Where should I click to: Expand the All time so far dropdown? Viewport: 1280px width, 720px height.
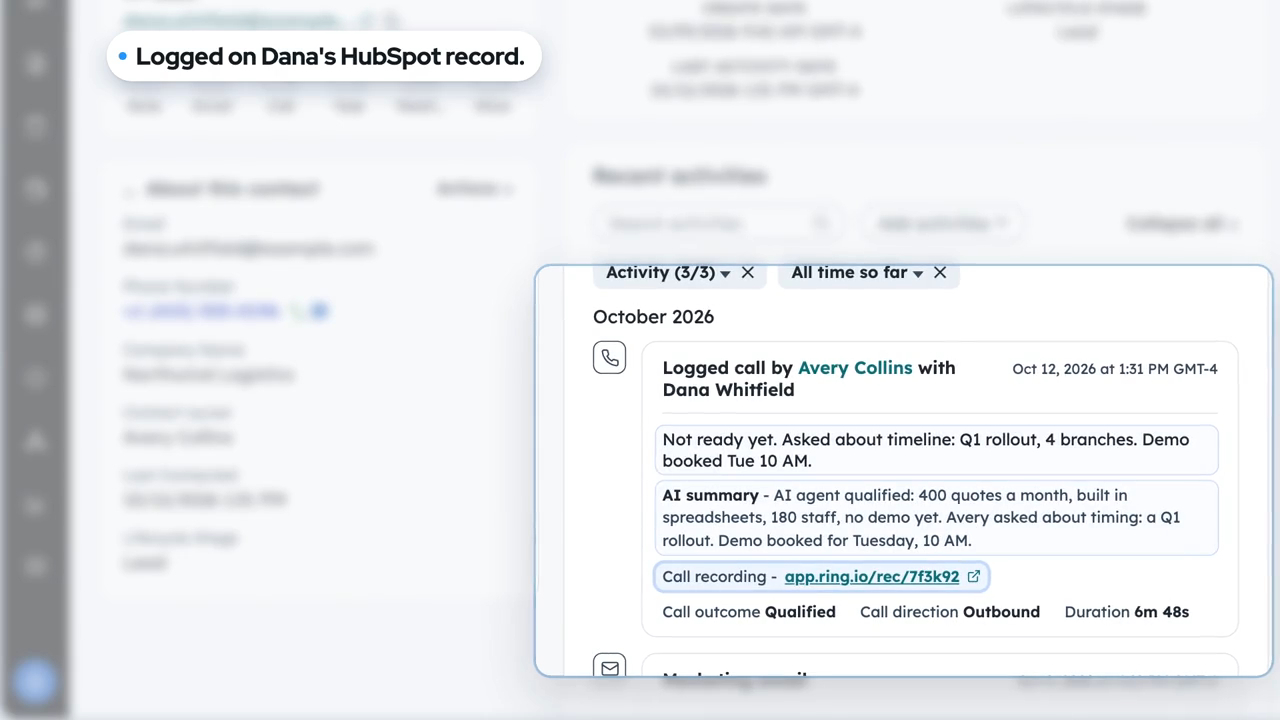click(x=857, y=273)
